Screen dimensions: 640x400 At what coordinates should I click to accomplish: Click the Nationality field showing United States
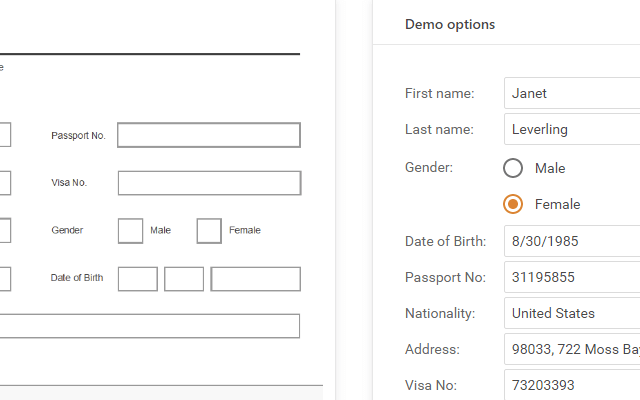[572, 313]
